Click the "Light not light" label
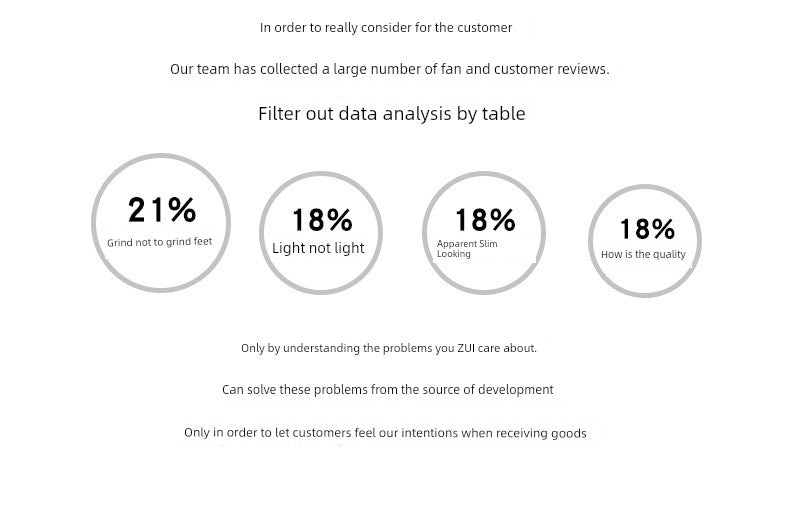The height and width of the screenshot is (516, 790). [x=318, y=248]
